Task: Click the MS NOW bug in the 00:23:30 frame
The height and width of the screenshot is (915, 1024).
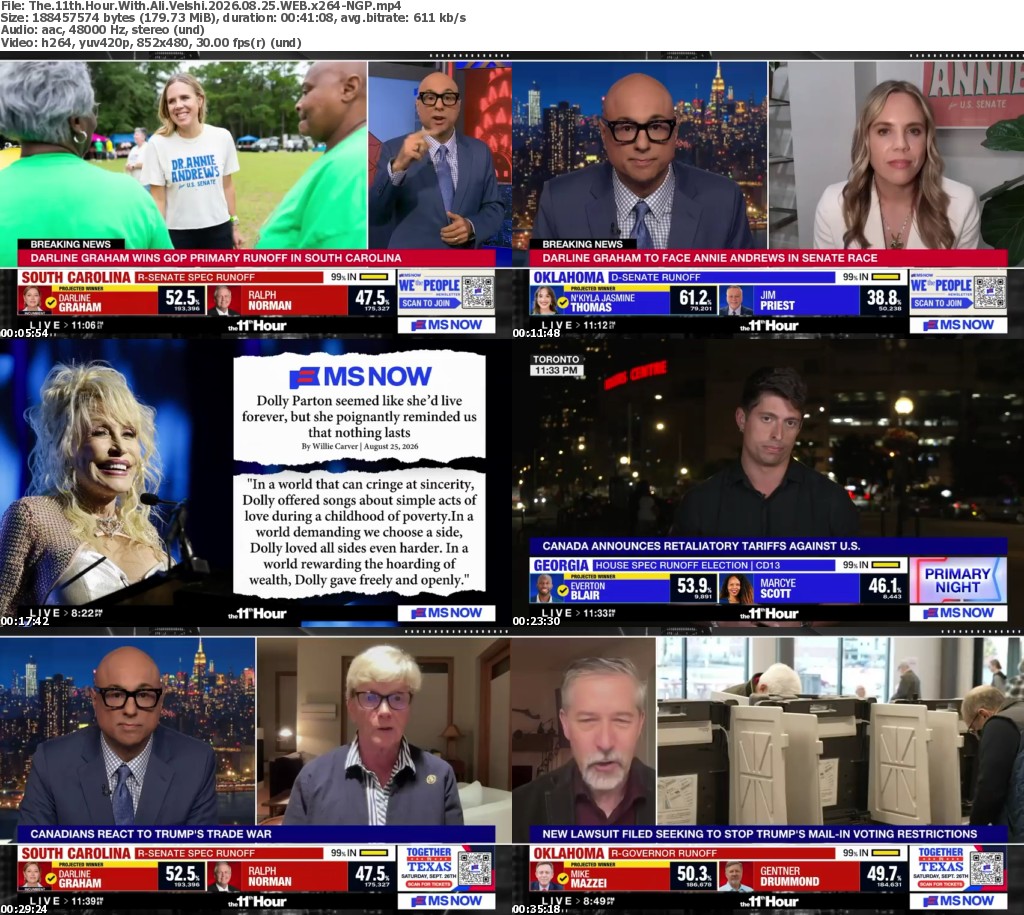Action: click(959, 613)
